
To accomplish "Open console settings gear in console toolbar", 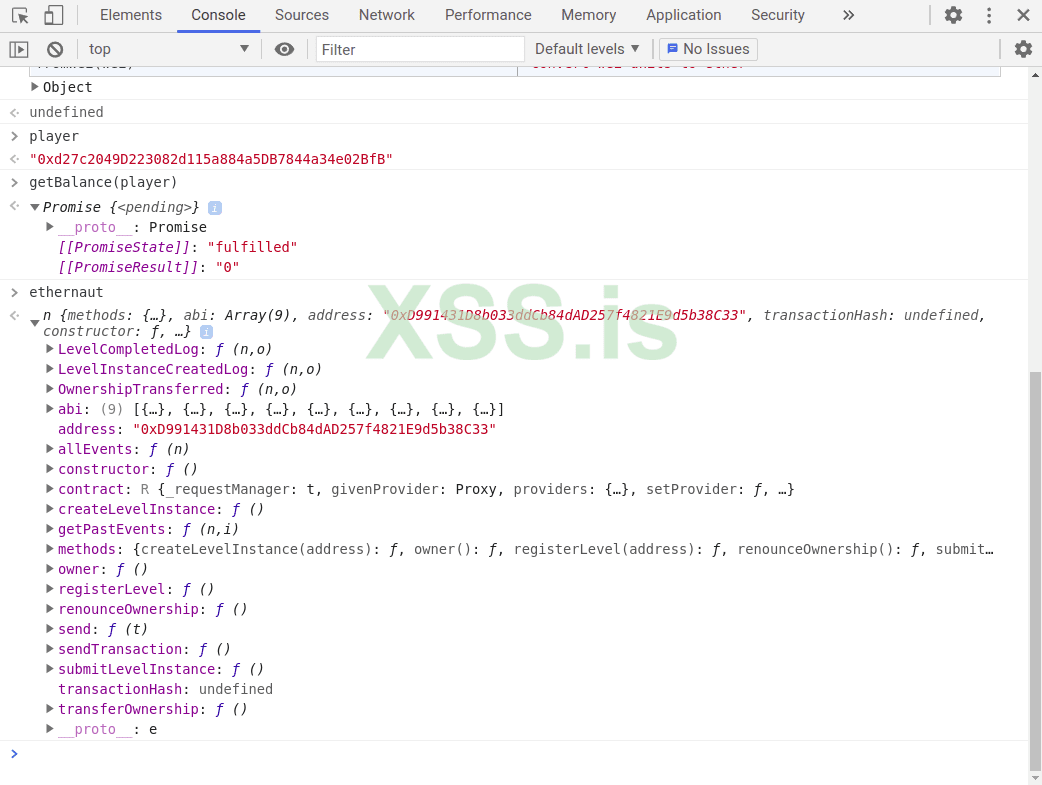I will [x=1023, y=49].
